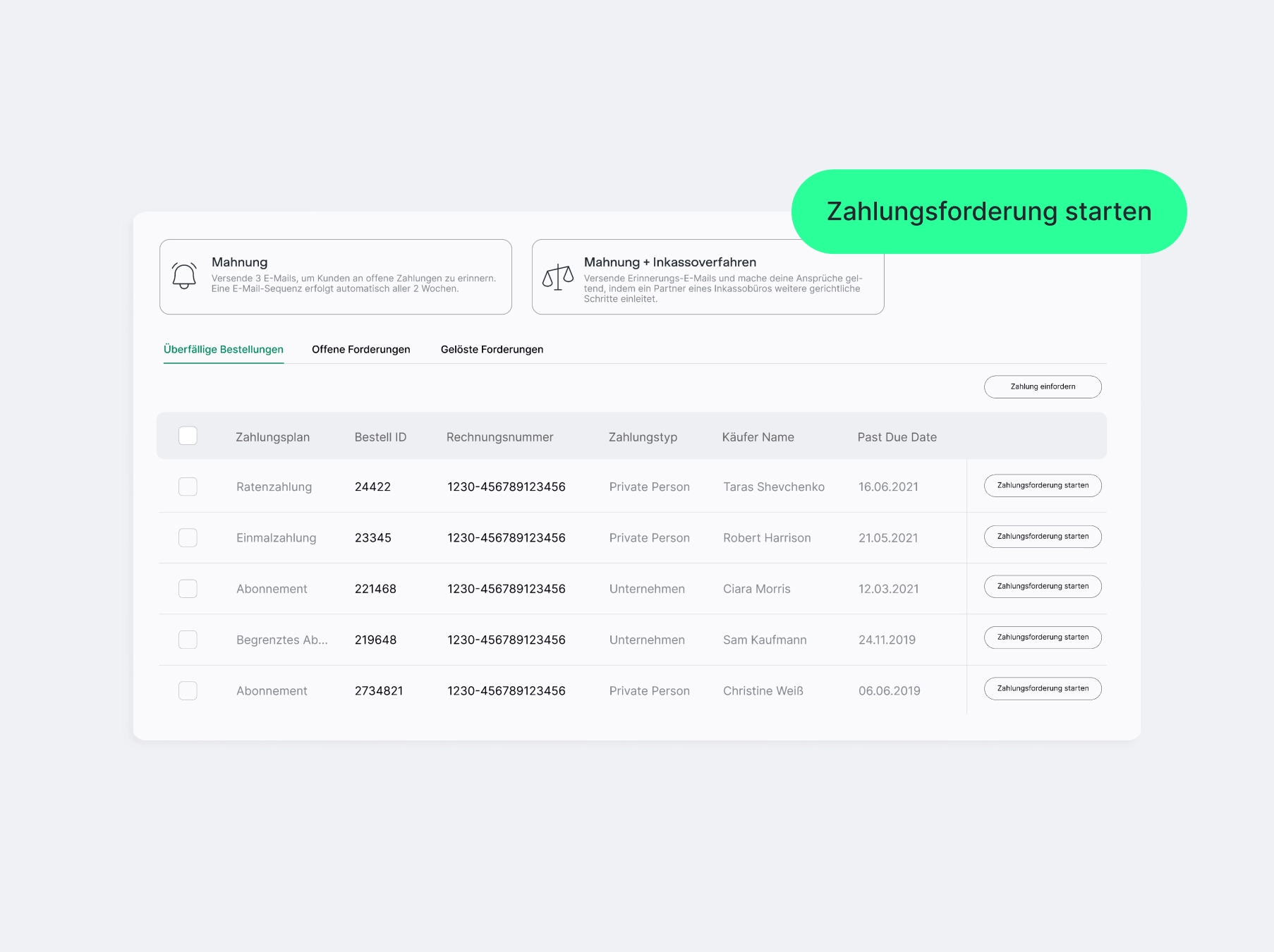Start Zahlungsforderung for Sam Kaufmann
Image resolution: width=1274 pixels, height=952 pixels.
coord(1043,637)
